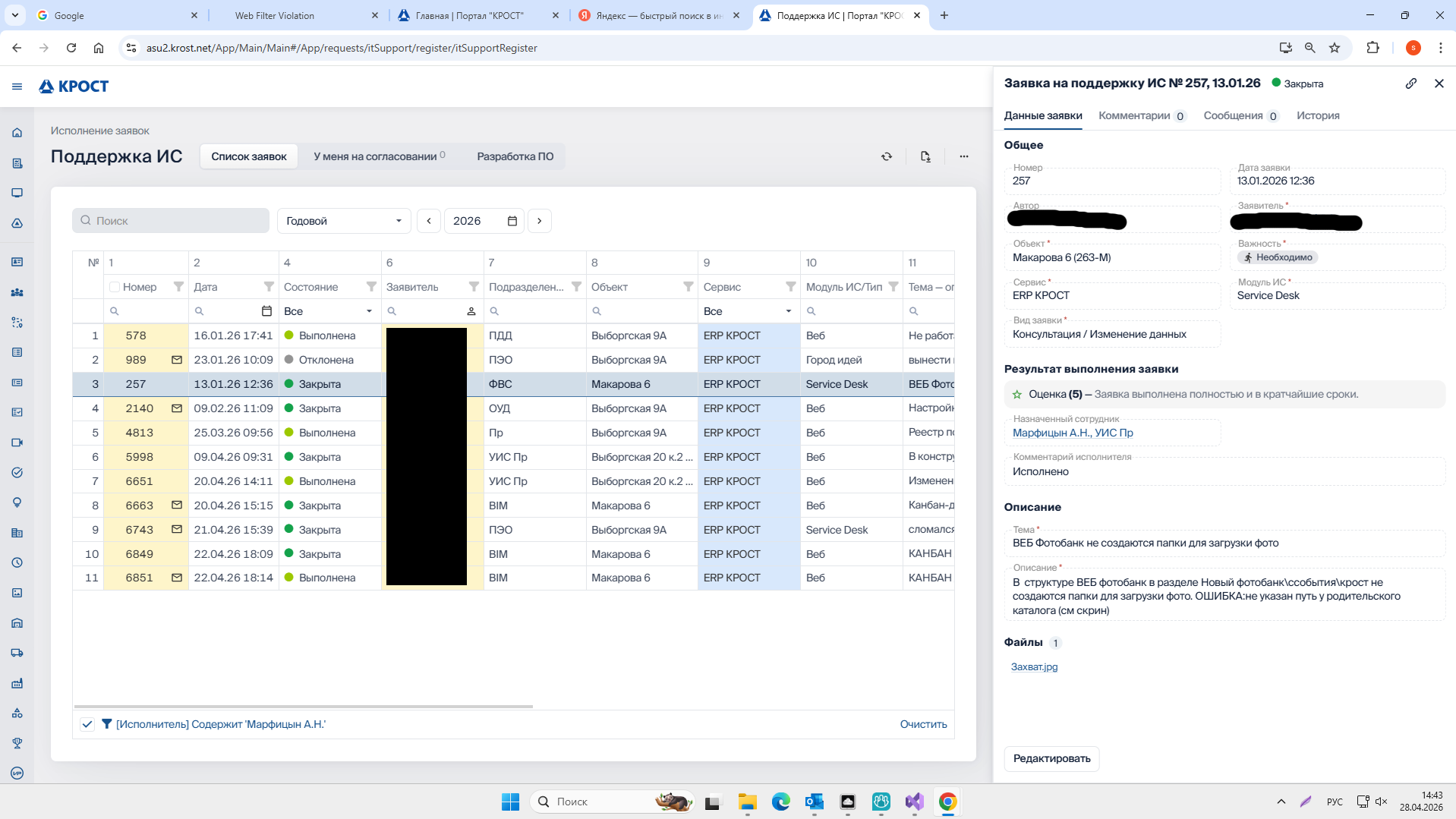This screenshot has width=1456, height=819.
Task: Click the lightbulb icon in the sidebar
Action: pos(17,502)
